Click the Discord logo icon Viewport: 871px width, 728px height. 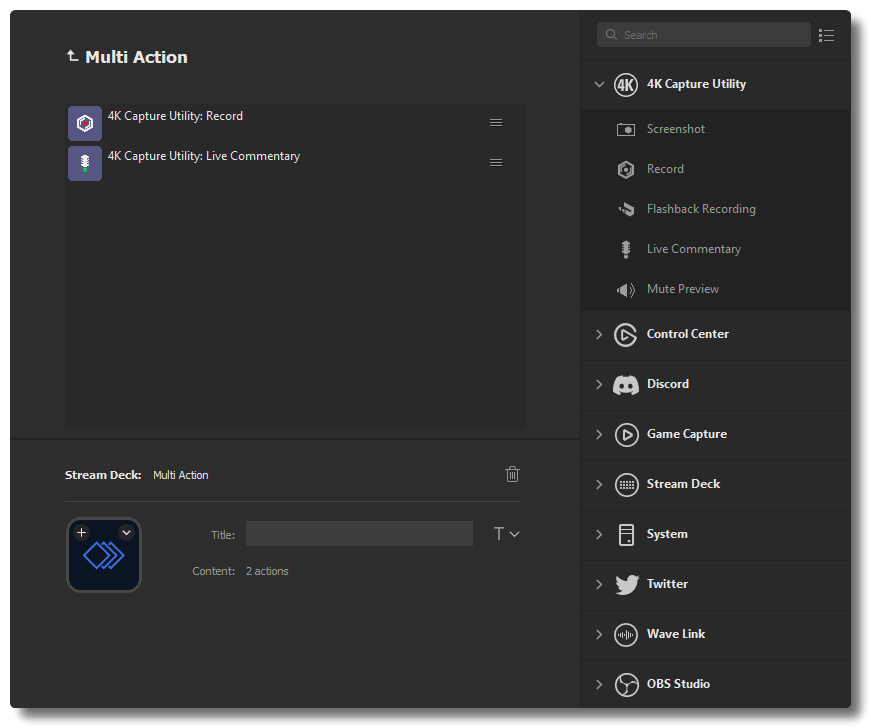tap(626, 385)
